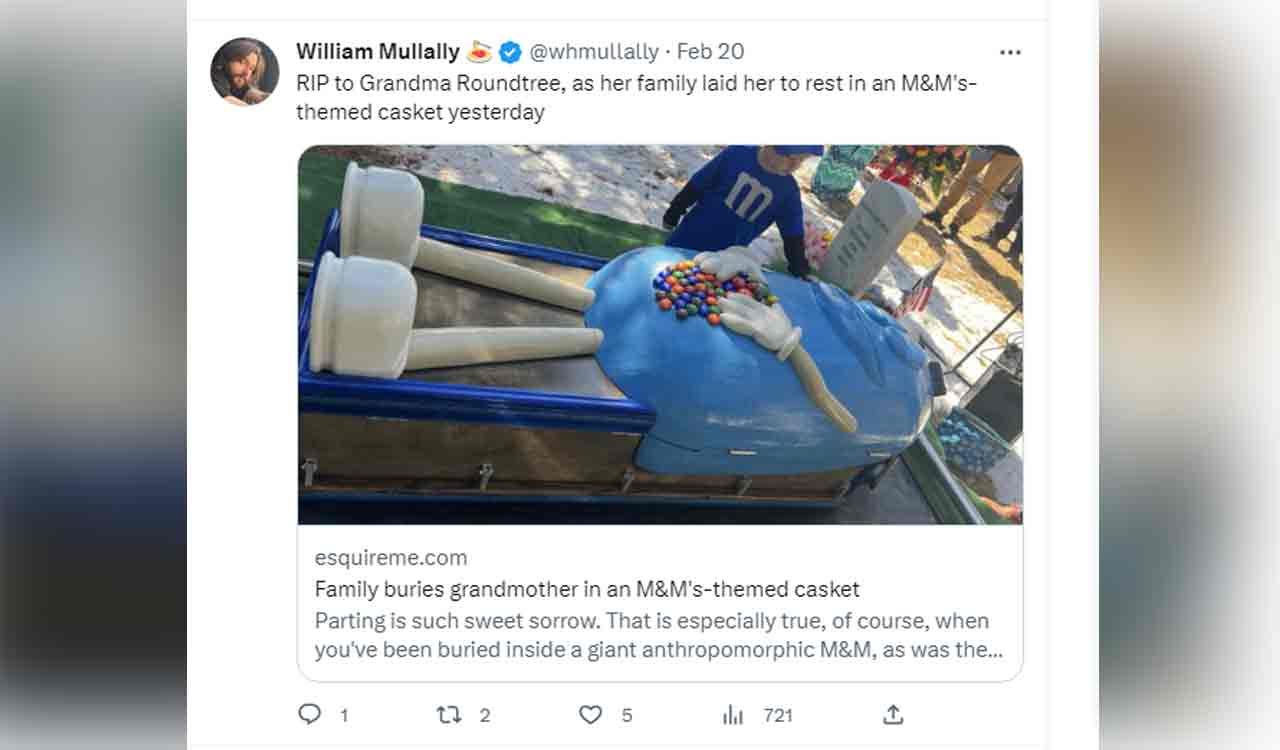
Task: Click the reply count '1'
Action: tap(344, 715)
